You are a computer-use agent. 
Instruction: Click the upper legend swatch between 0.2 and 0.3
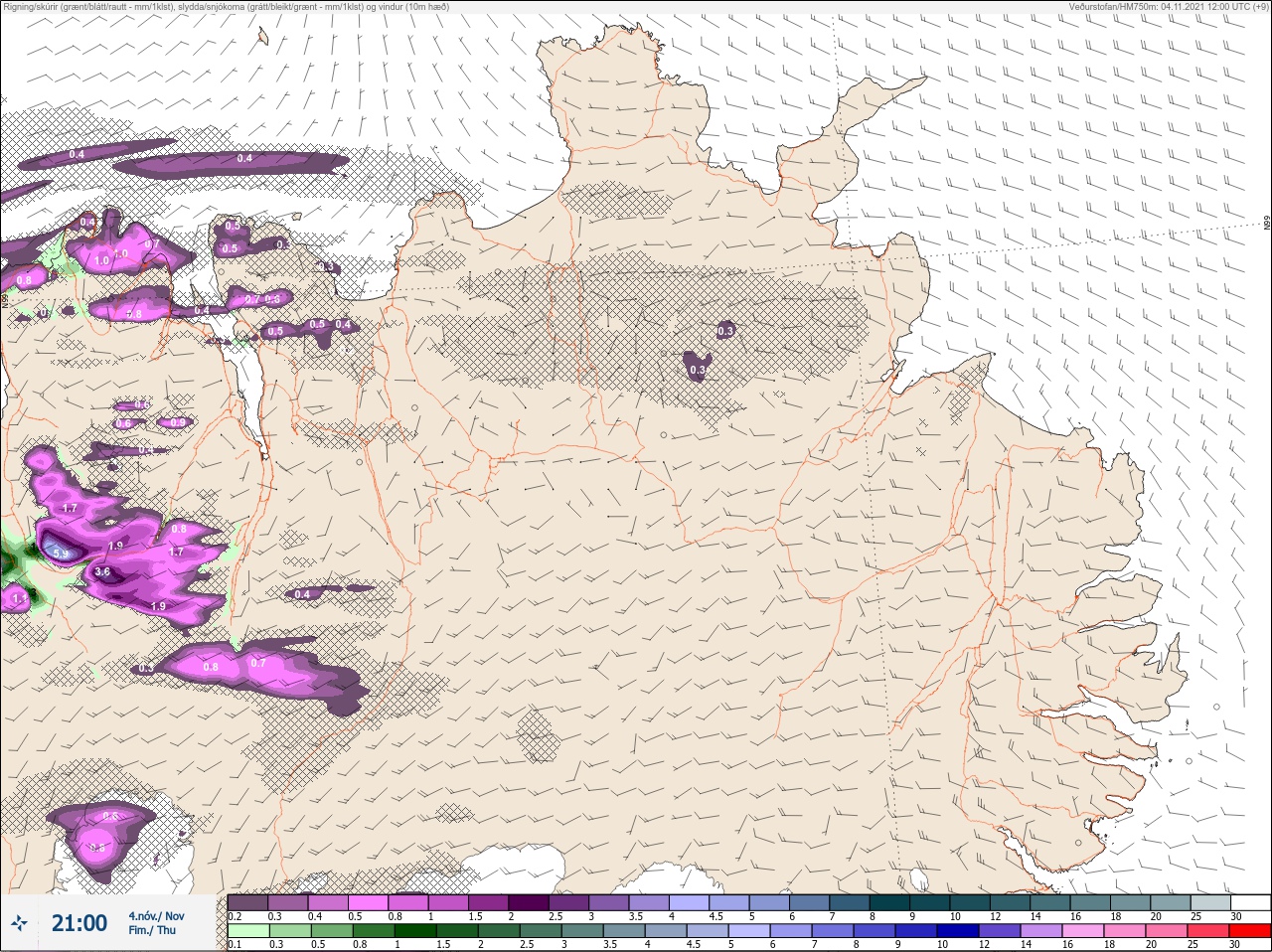247,902
